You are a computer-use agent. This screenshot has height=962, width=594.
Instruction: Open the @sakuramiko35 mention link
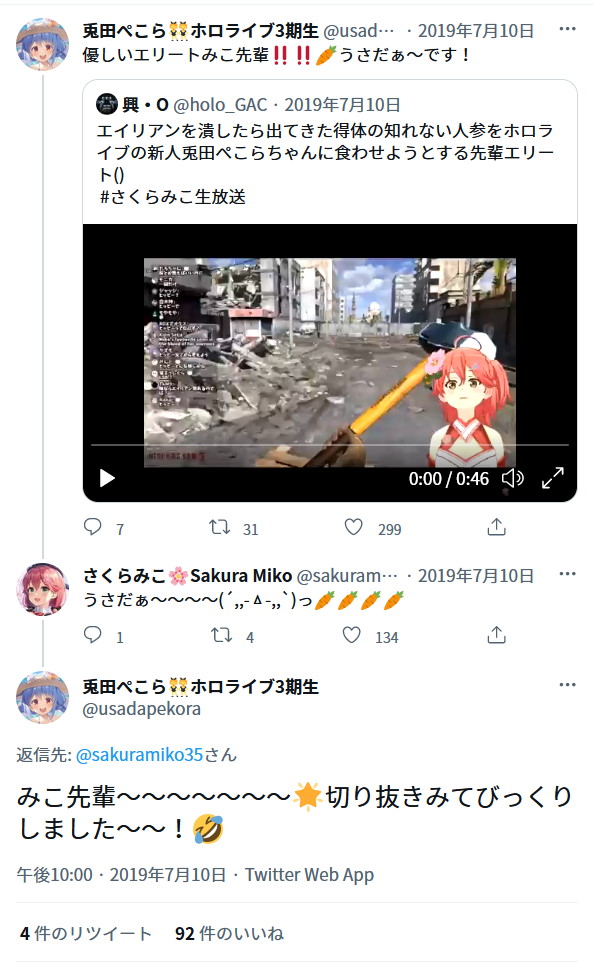point(139,754)
